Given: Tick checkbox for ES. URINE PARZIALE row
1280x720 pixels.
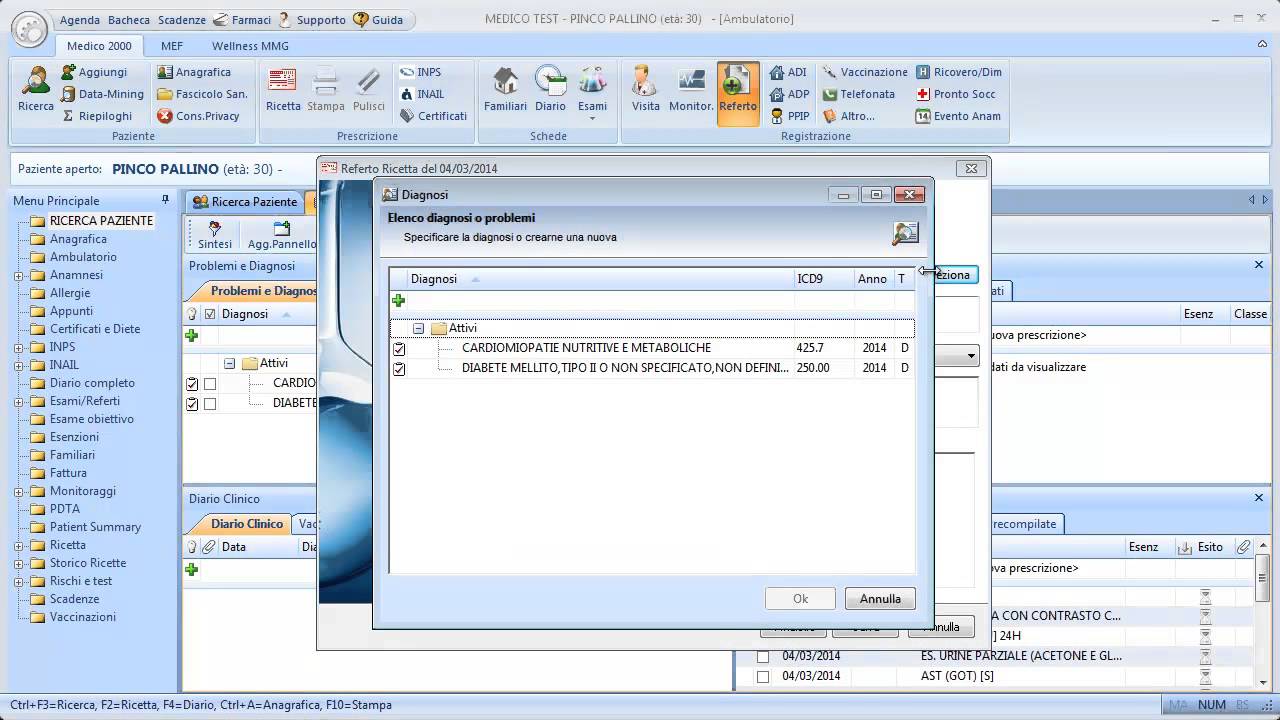Looking at the screenshot, I should (x=763, y=657).
